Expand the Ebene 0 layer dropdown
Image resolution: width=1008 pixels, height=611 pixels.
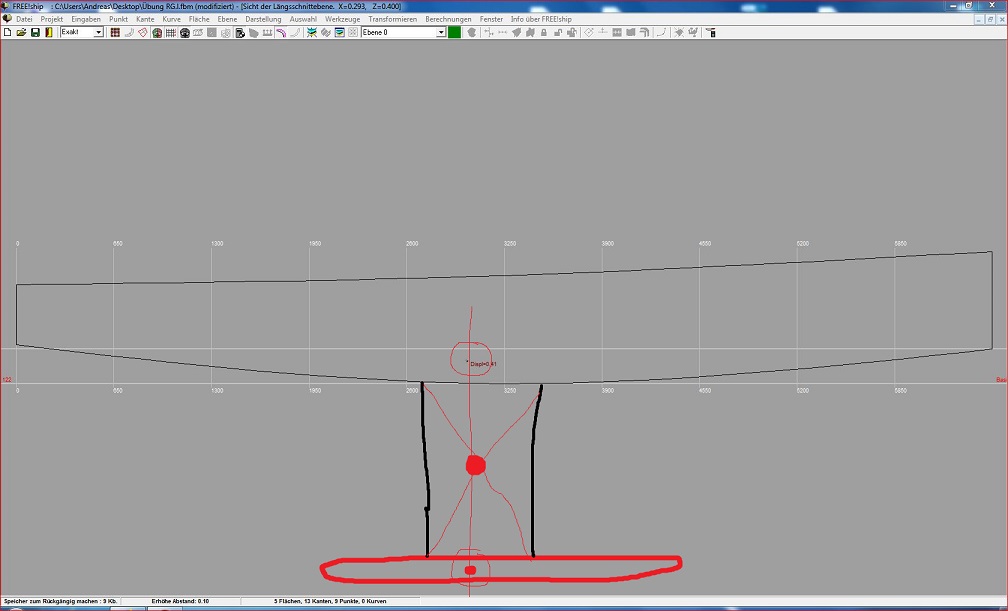point(441,32)
